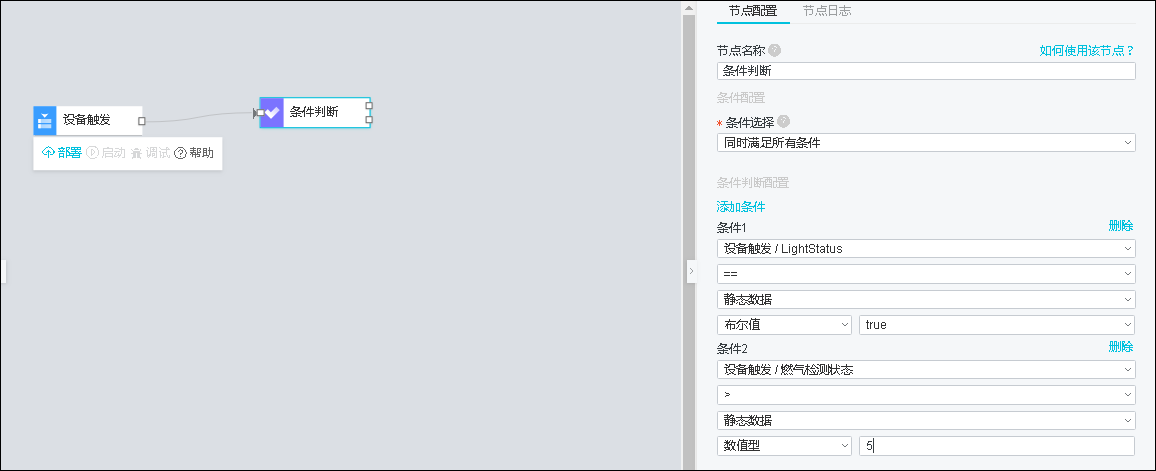Open 同时满足所有条件 dropdown

tap(926, 142)
